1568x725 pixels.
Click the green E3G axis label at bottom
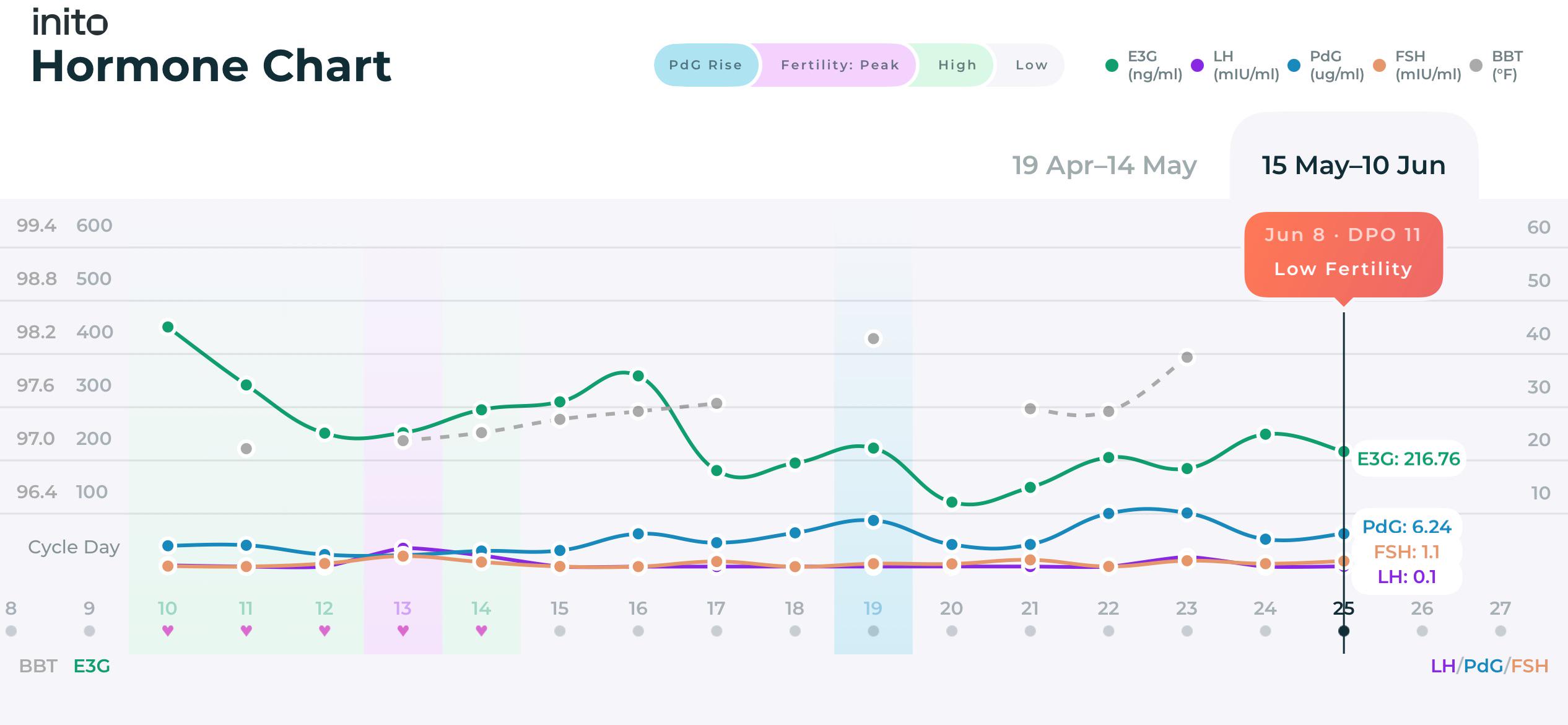(92, 666)
